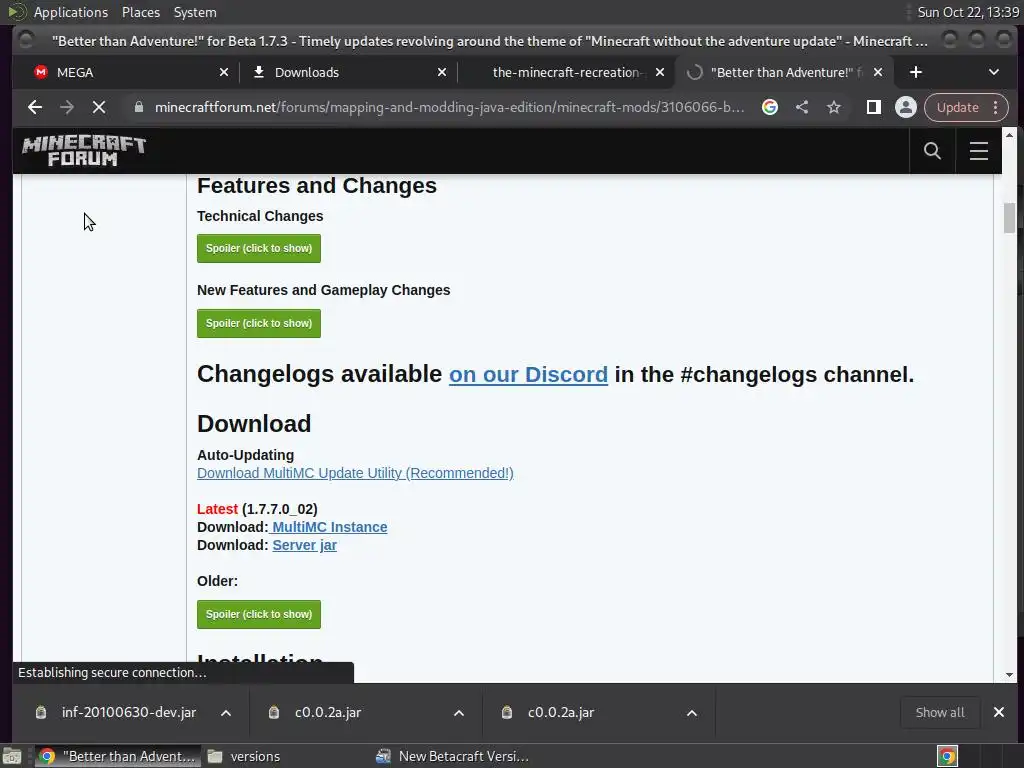
Task: Click the scrollbar down arrow
Action: tap(1010, 675)
